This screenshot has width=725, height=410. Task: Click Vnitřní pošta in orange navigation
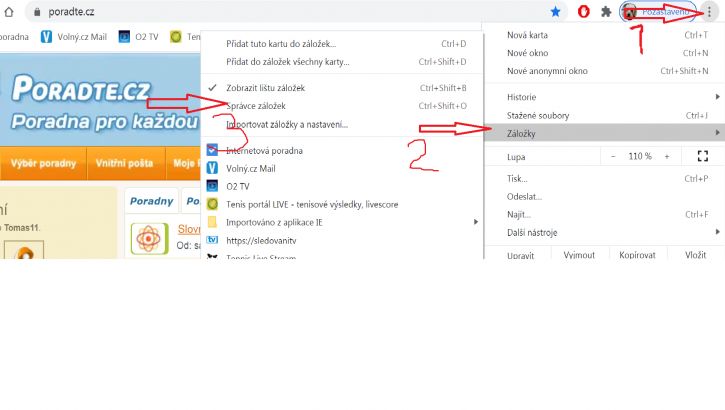tap(124, 163)
